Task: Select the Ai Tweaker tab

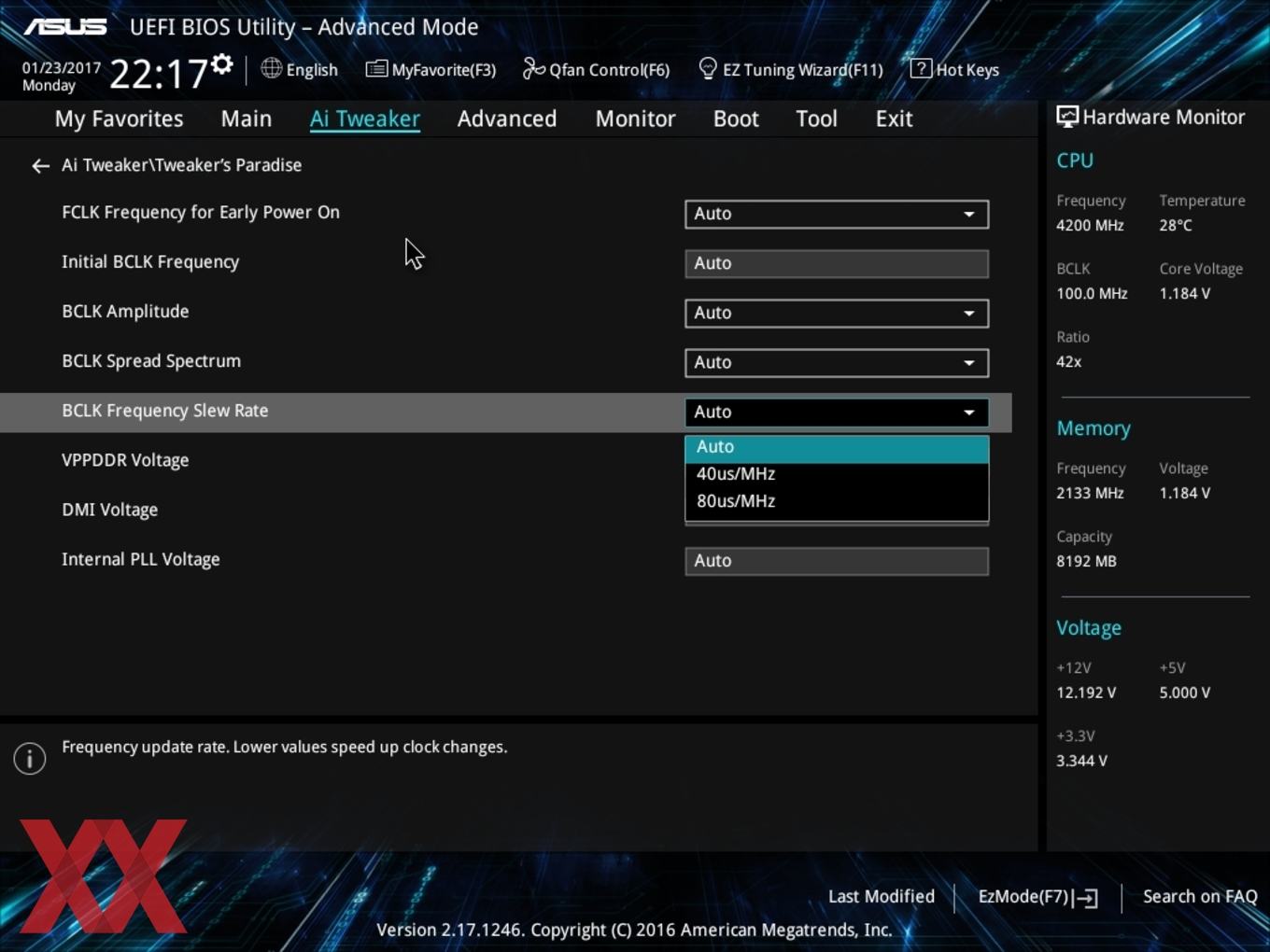Action: click(365, 119)
